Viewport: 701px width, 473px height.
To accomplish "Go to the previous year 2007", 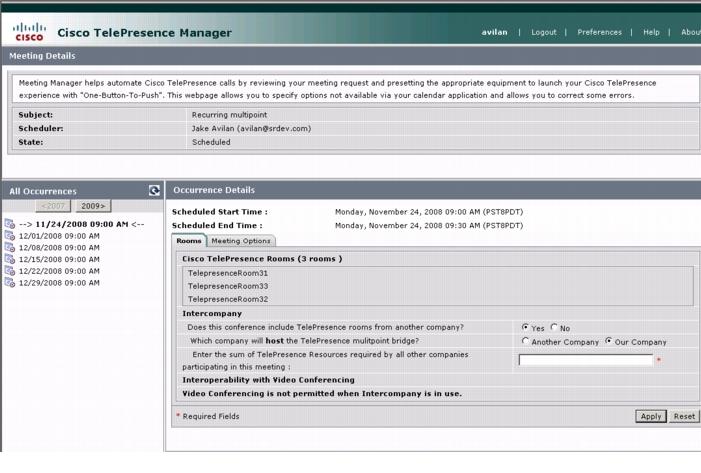I will (53, 206).
